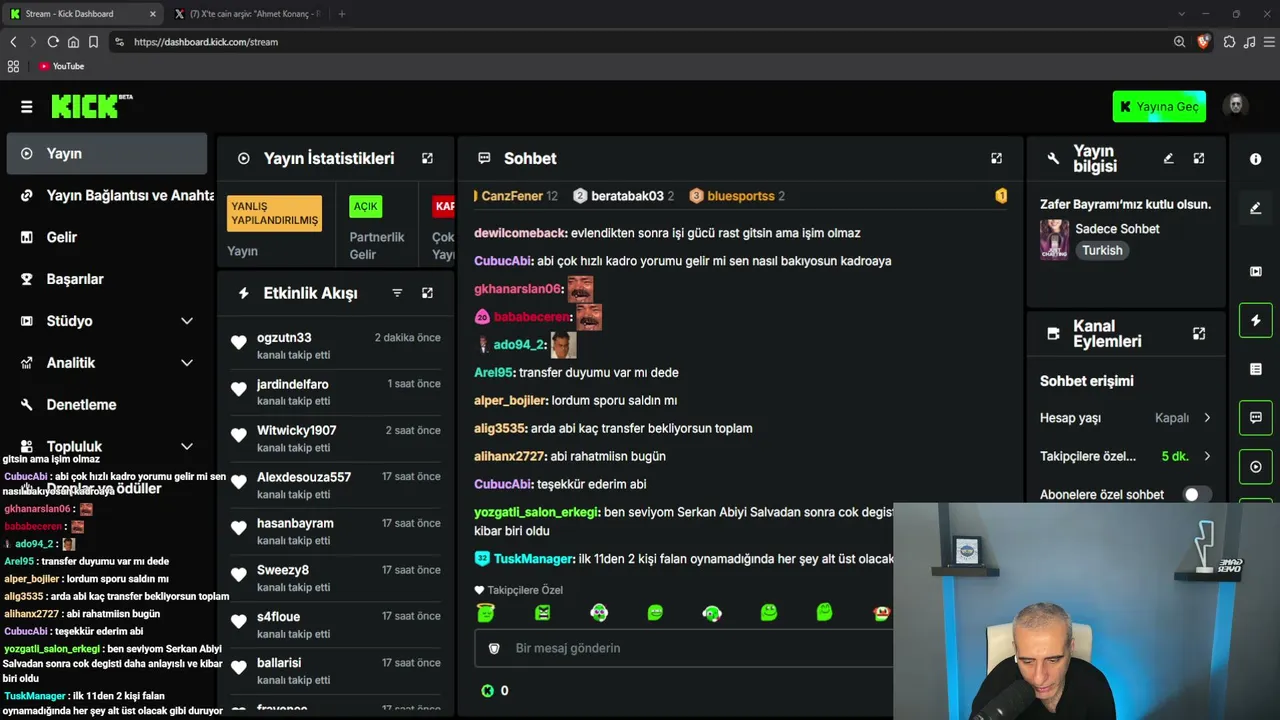1280x720 pixels.
Task: Open a new browser tab
Action: click(x=342, y=14)
